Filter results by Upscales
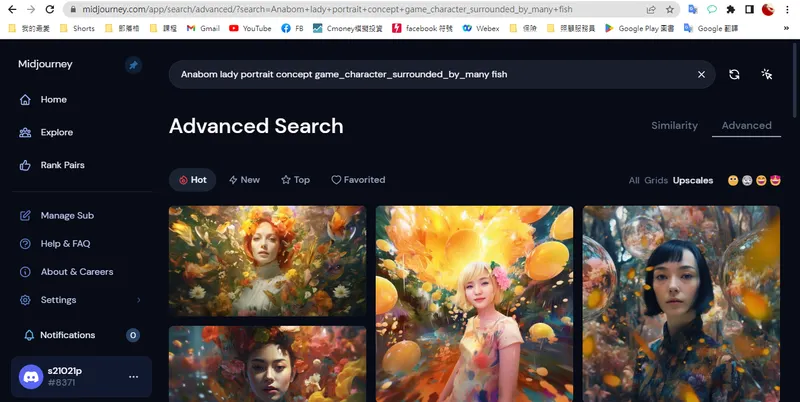The height and width of the screenshot is (402, 800). pos(693,180)
